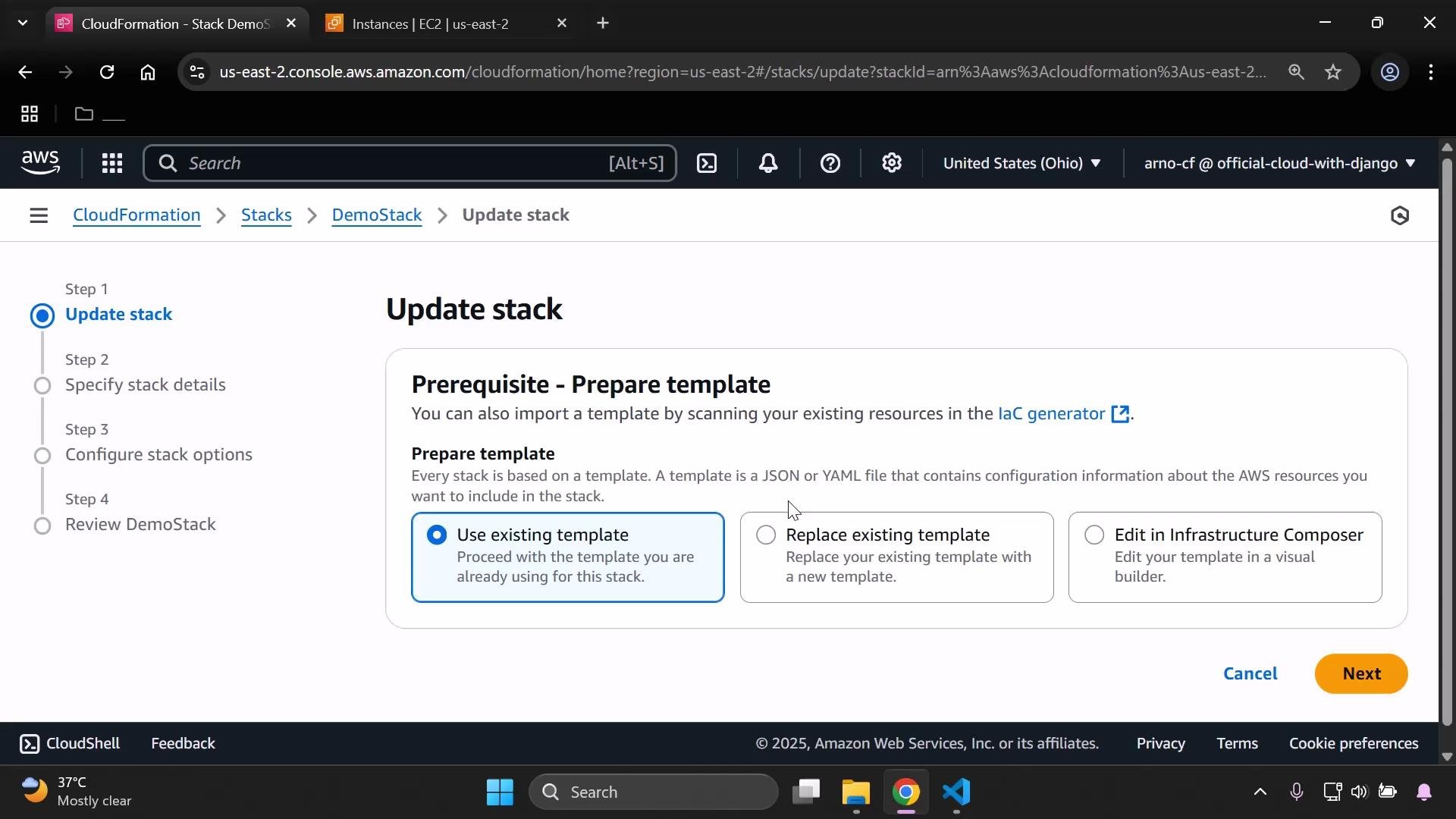Click the browser address bar URL
The image size is (1456, 819).
point(742,72)
